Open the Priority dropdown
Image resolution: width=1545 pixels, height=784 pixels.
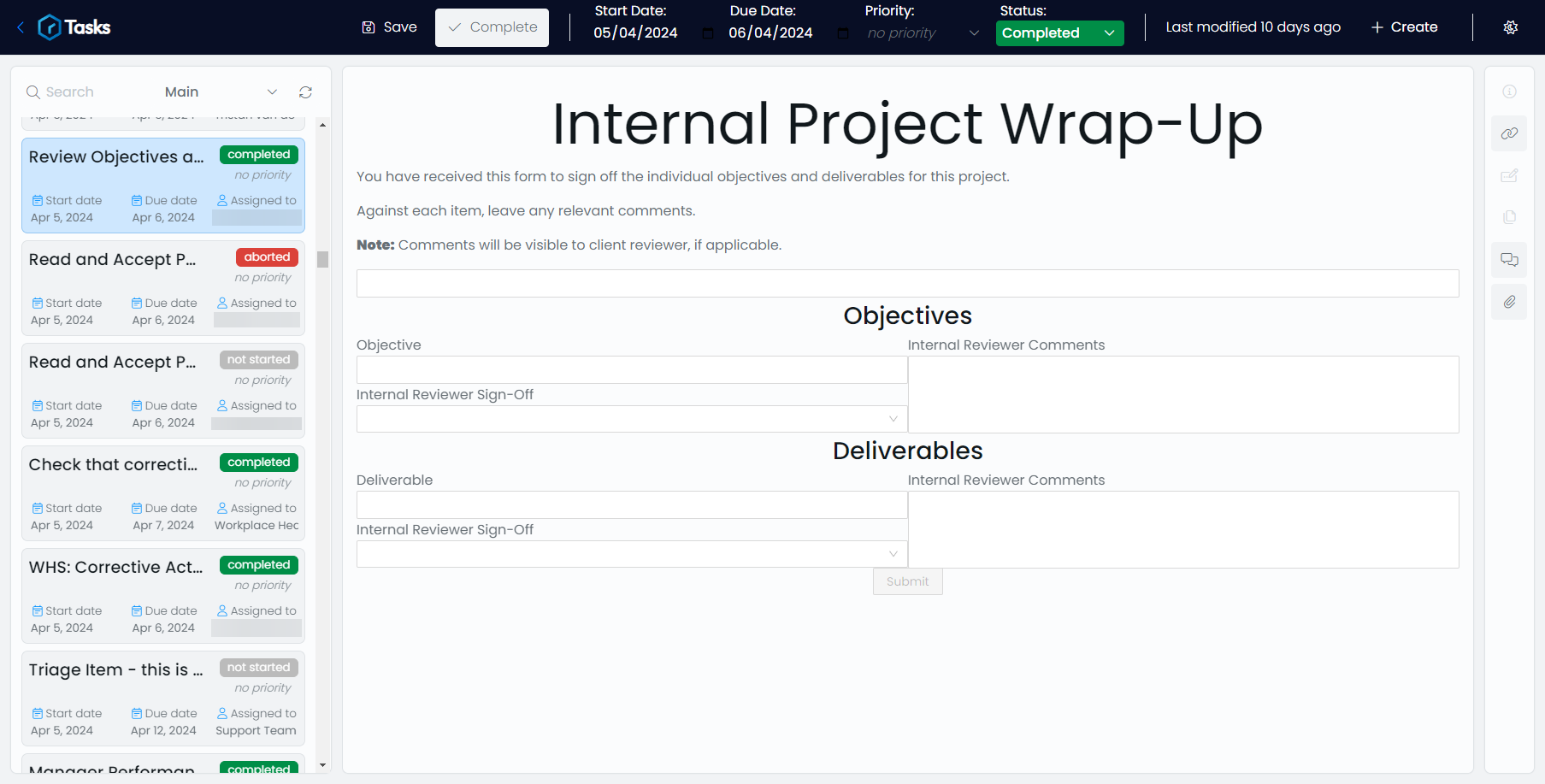923,33
